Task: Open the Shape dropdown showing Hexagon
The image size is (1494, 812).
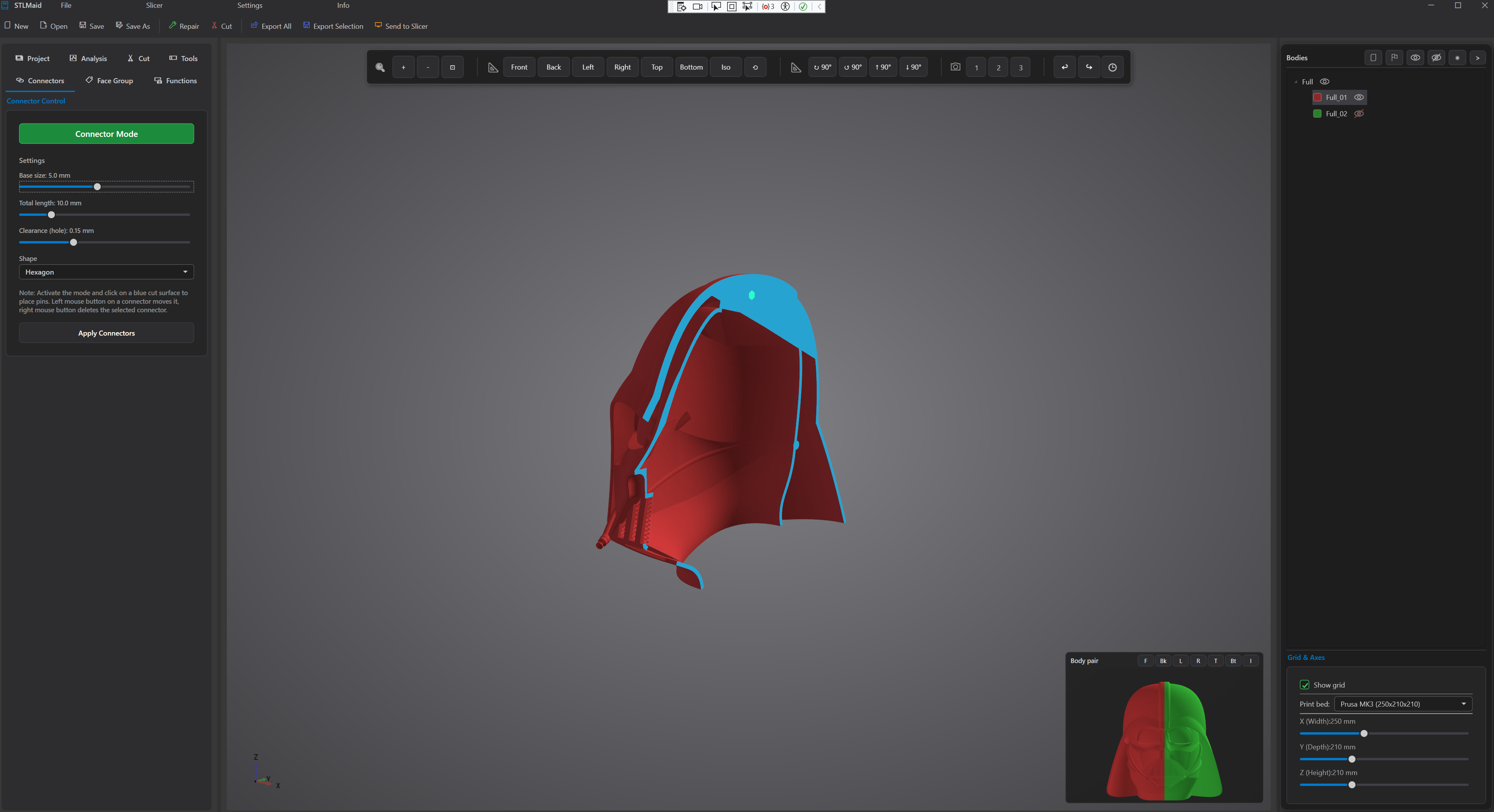Action: pyautogui.click(x=107, y=272)
